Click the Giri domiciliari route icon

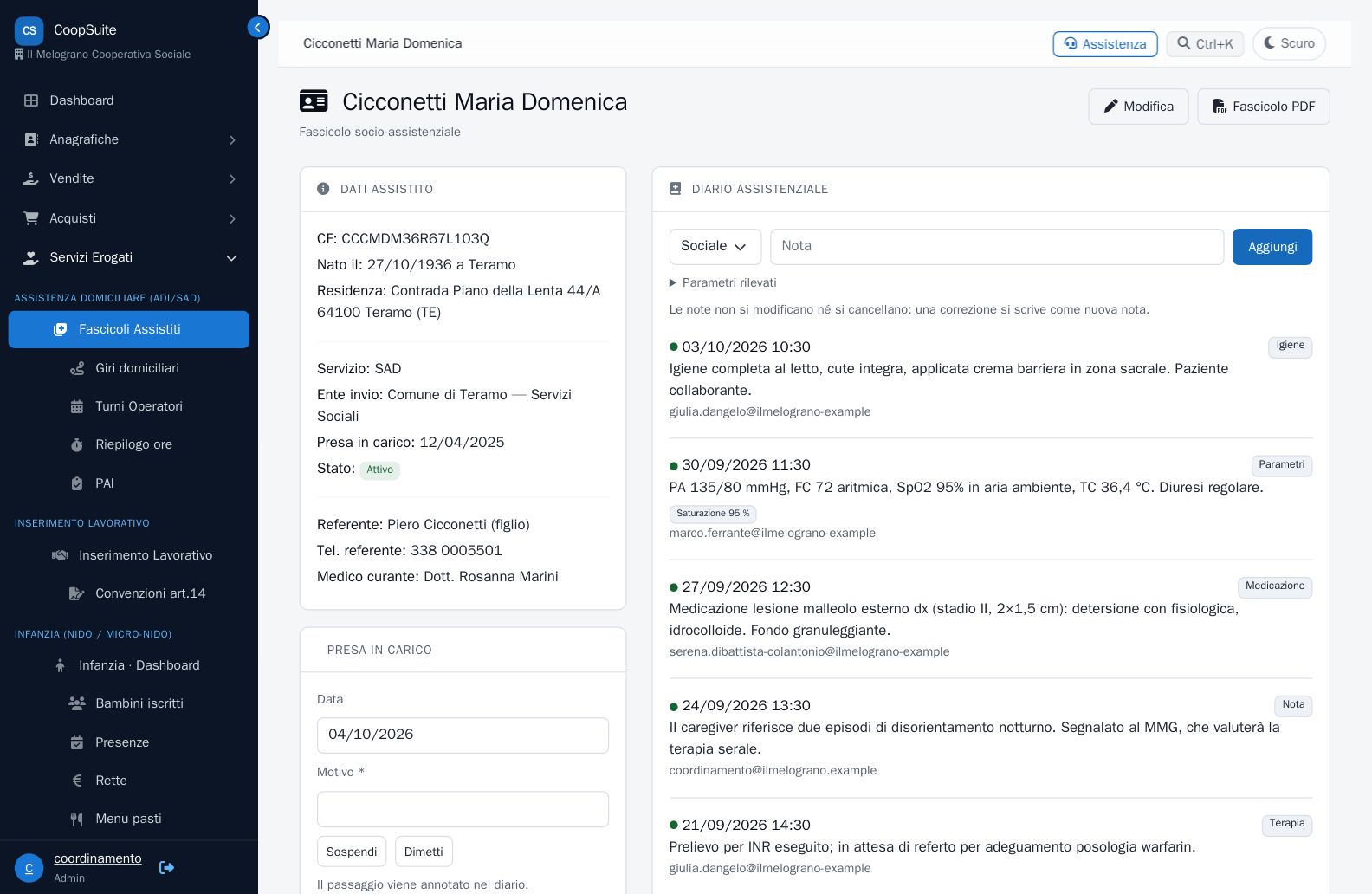[77, 368]
